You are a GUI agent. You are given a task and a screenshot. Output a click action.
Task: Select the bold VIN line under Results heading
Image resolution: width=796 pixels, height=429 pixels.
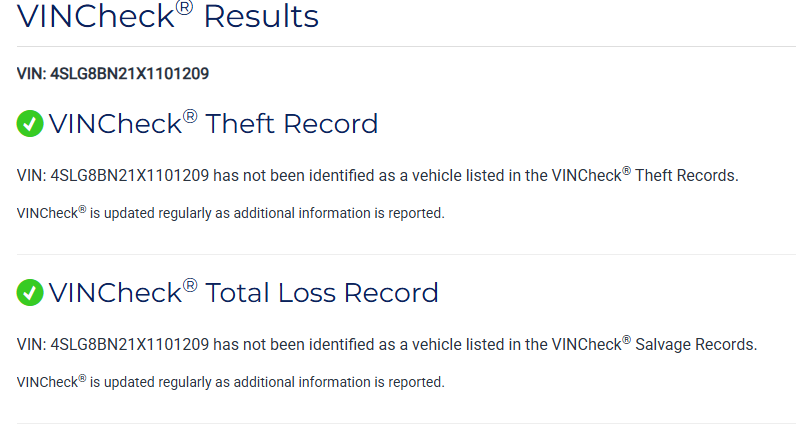113,73
